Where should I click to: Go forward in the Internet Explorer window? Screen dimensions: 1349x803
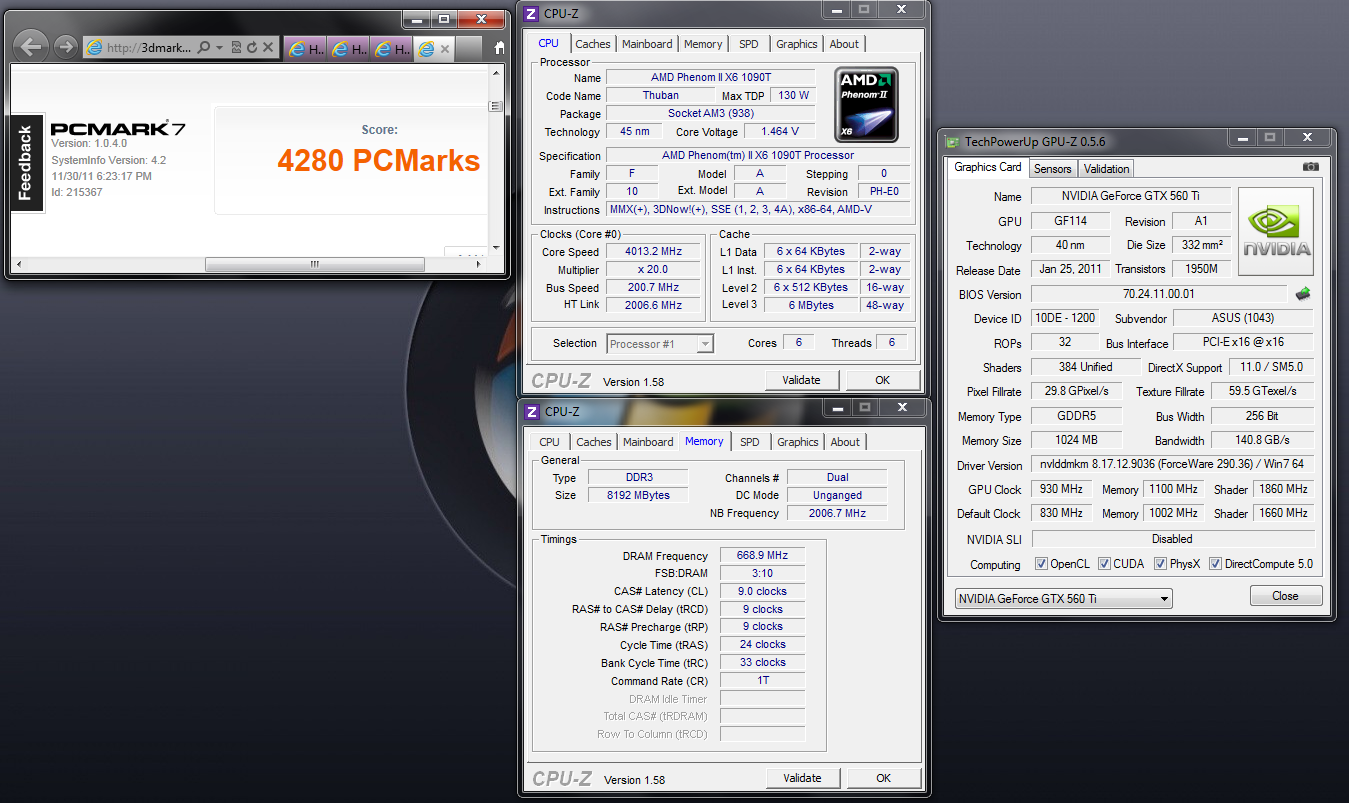(x=65, y=46)
